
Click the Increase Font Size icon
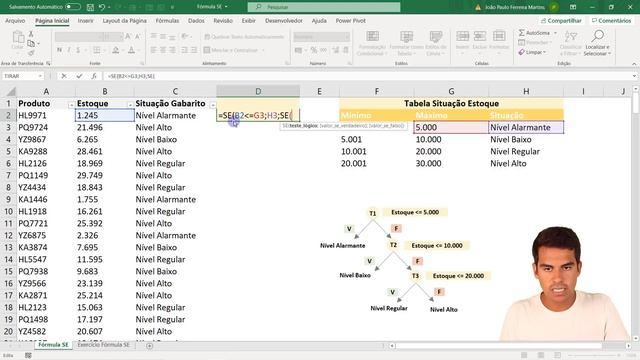(129, 37)
